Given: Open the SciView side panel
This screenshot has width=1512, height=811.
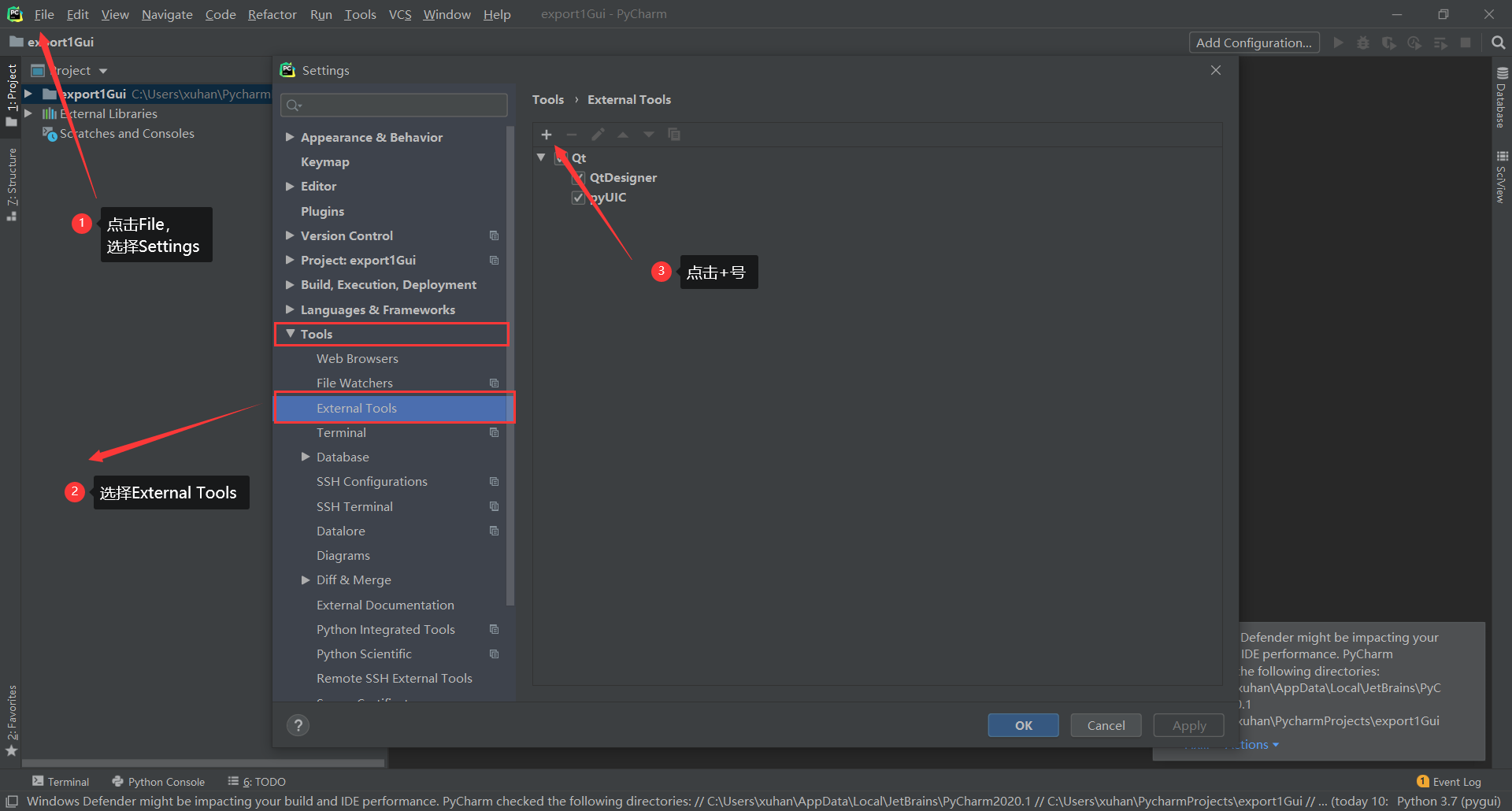Looking at the screenshot, I should pyautogui.click(x=1502, y=177).
